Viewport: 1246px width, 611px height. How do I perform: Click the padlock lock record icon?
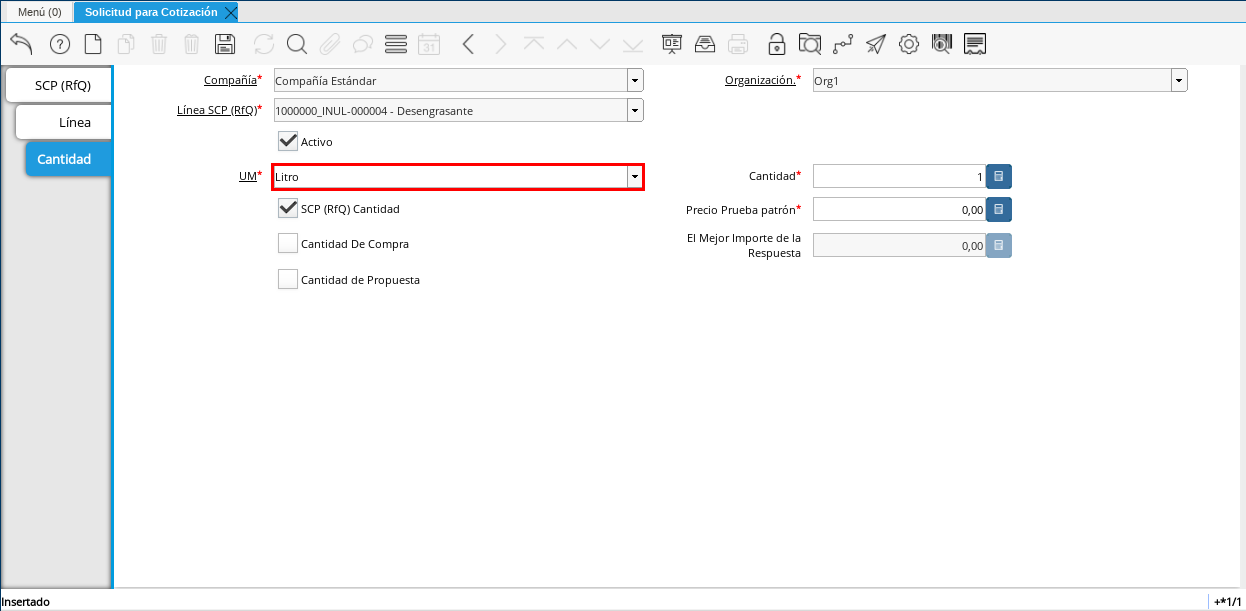777,44
